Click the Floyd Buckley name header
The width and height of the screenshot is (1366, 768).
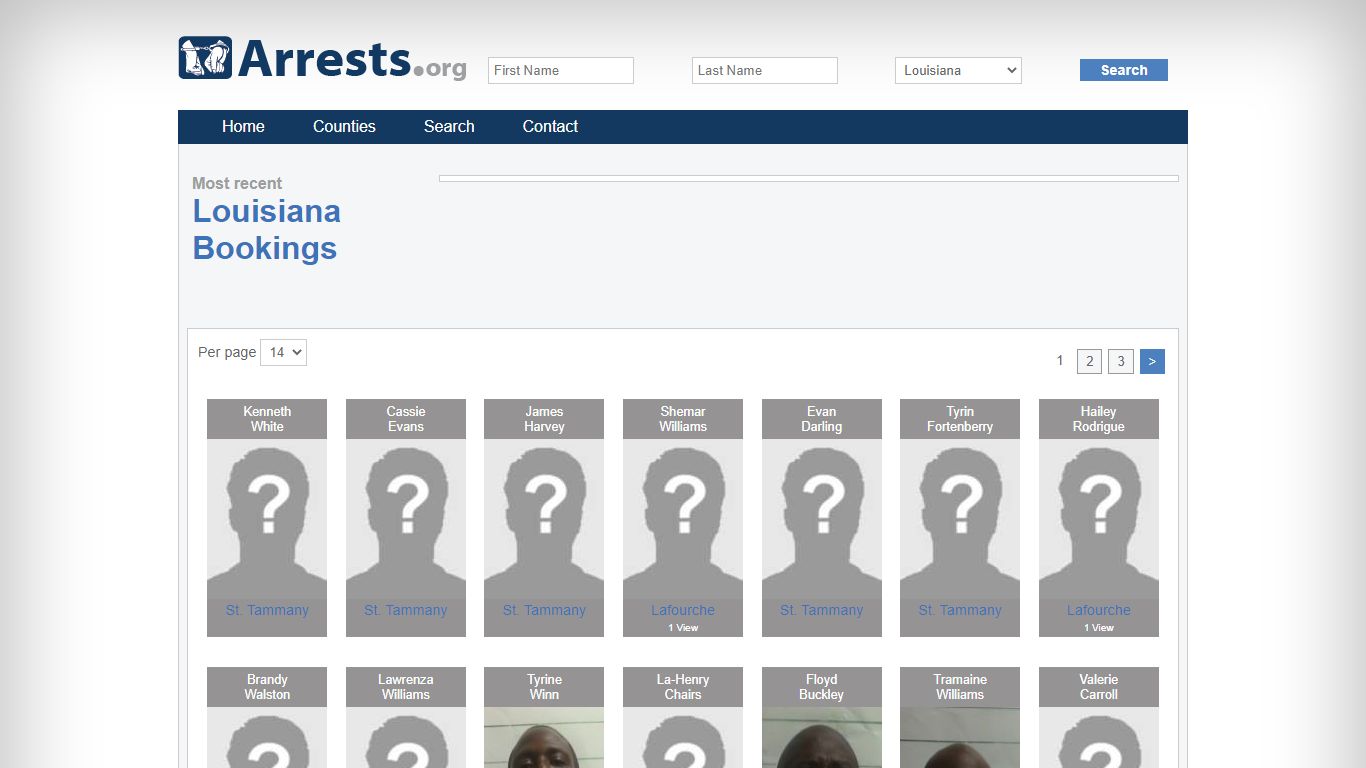(x=822, y=687)
